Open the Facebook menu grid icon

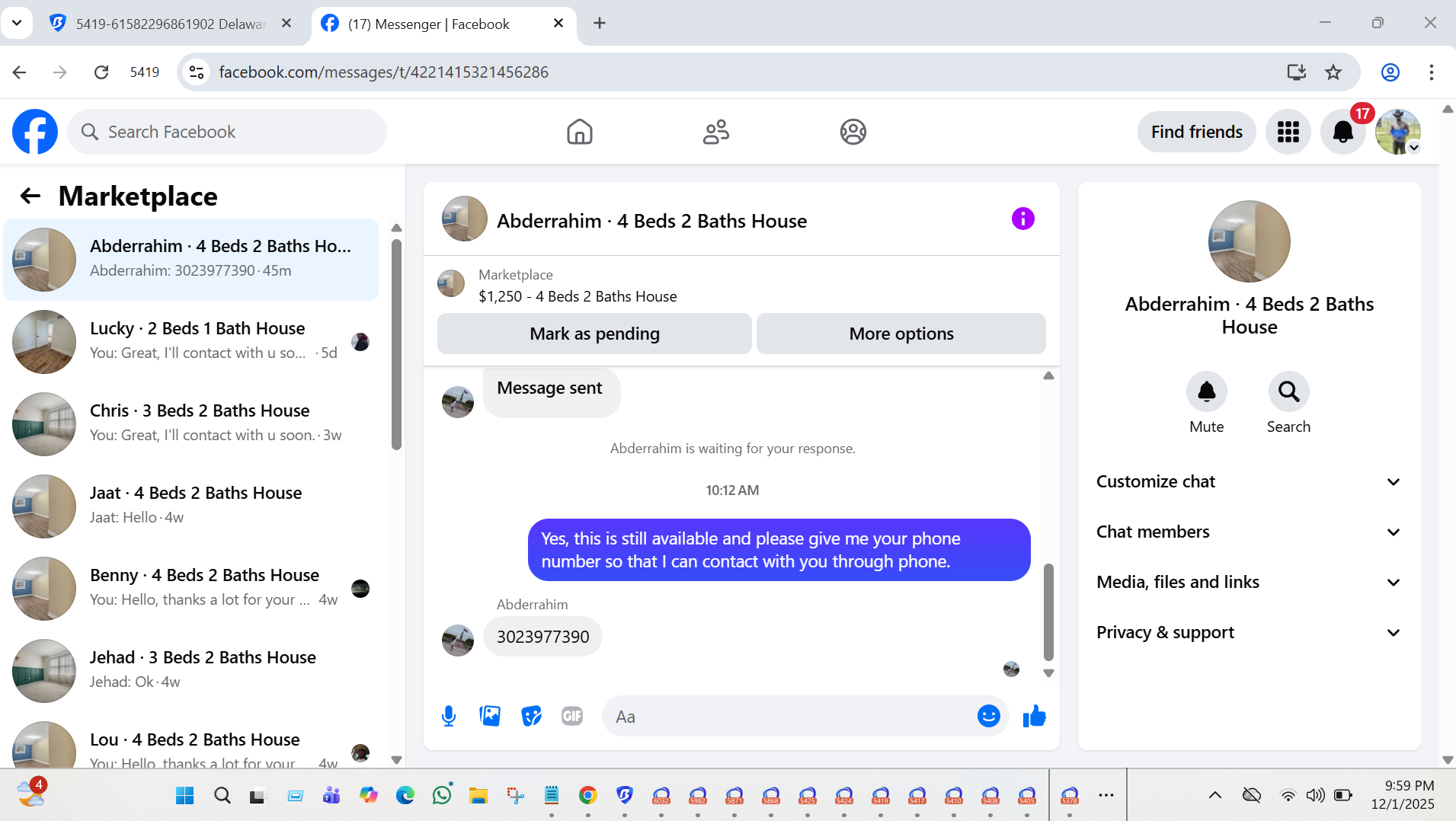(x=1288, y=132)
